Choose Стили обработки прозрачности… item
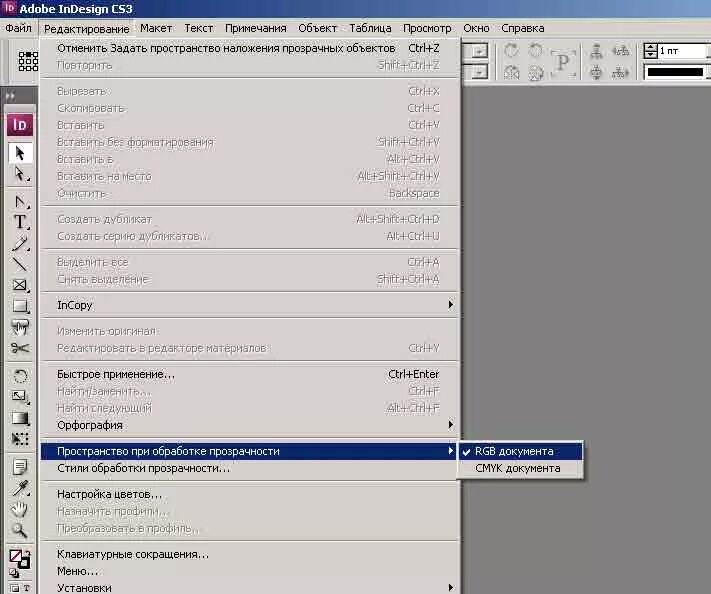 point(250,468)
